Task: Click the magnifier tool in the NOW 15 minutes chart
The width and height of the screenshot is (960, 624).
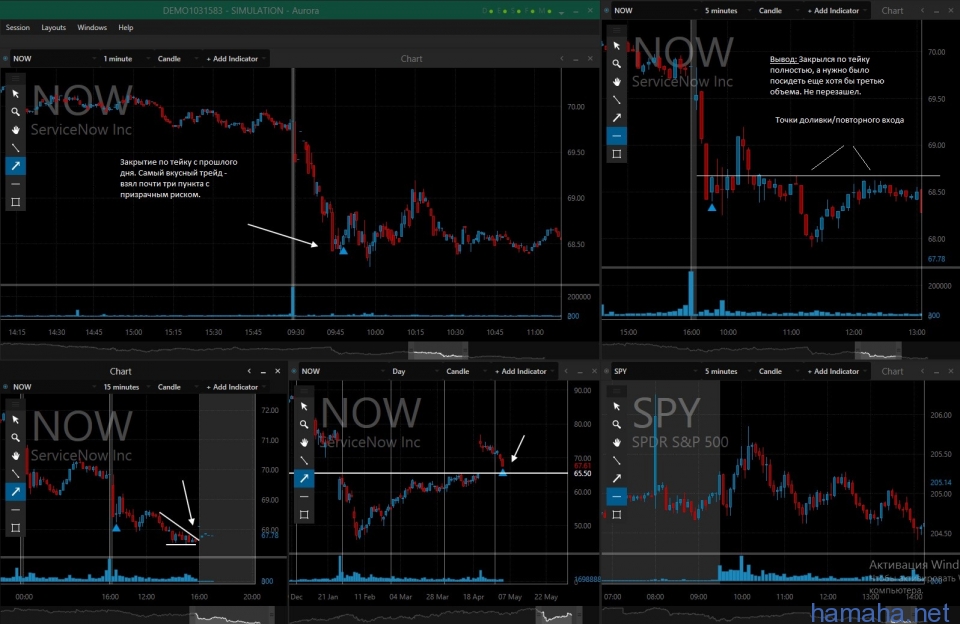Action: tap(16, 437)
